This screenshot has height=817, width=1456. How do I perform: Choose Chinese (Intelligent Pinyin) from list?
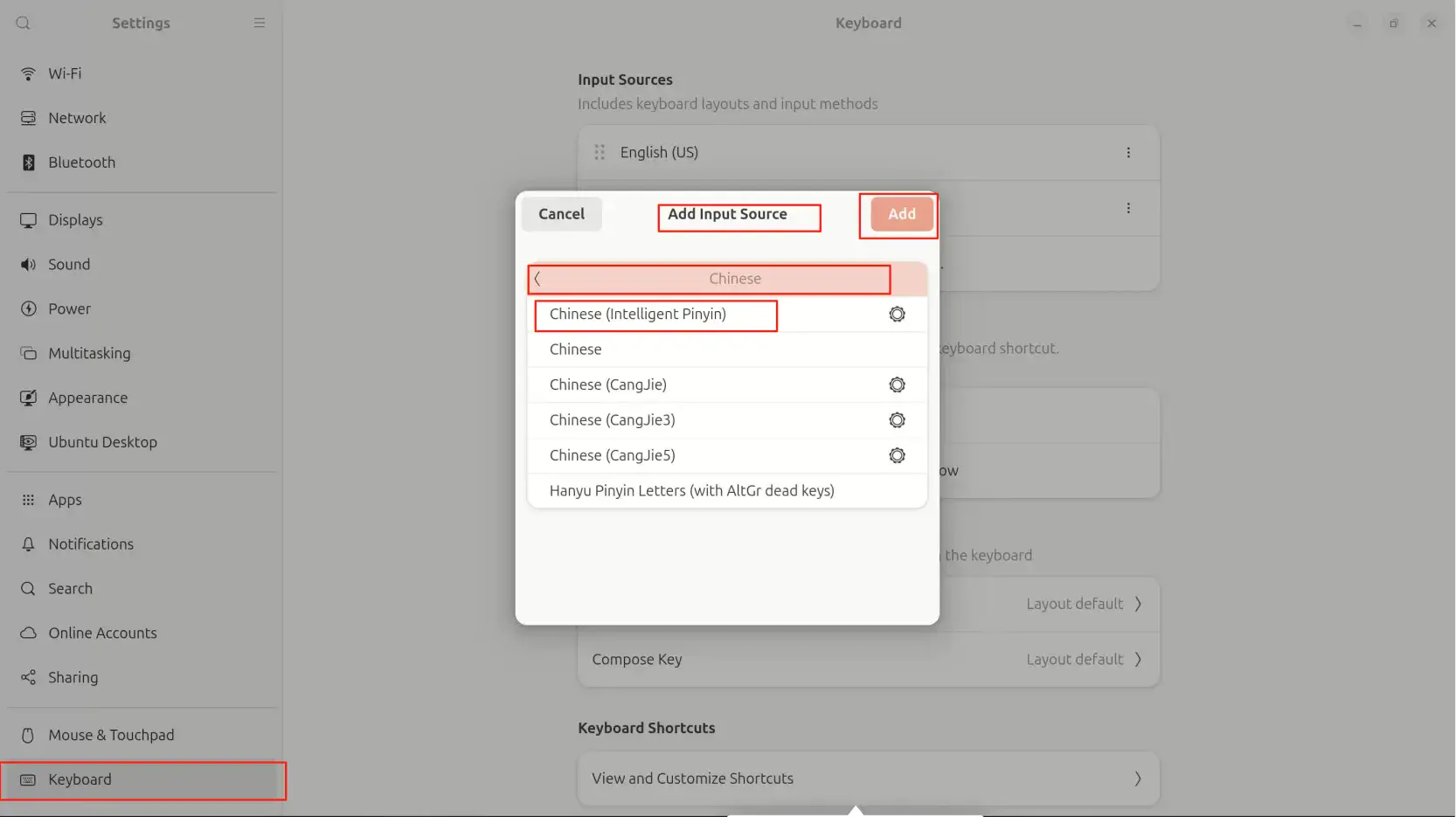tap(637, 315)
